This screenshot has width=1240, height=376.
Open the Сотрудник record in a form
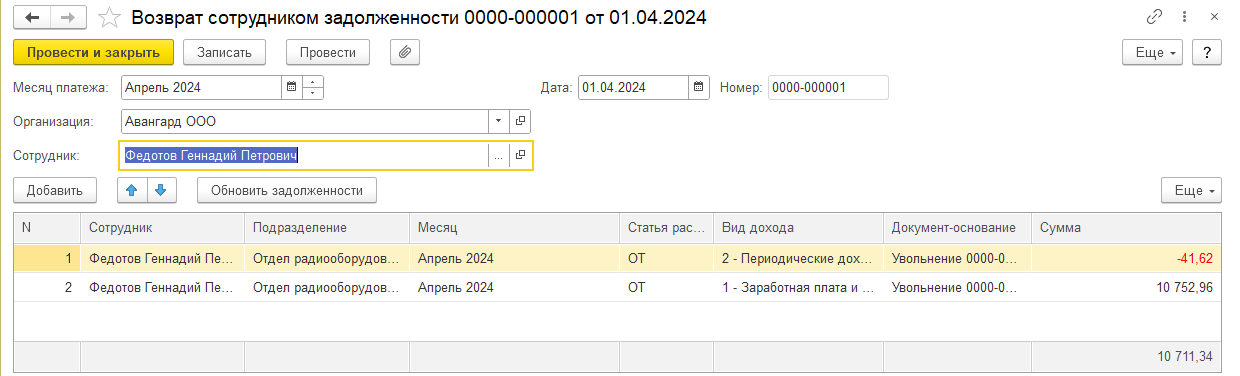[520, 155]
